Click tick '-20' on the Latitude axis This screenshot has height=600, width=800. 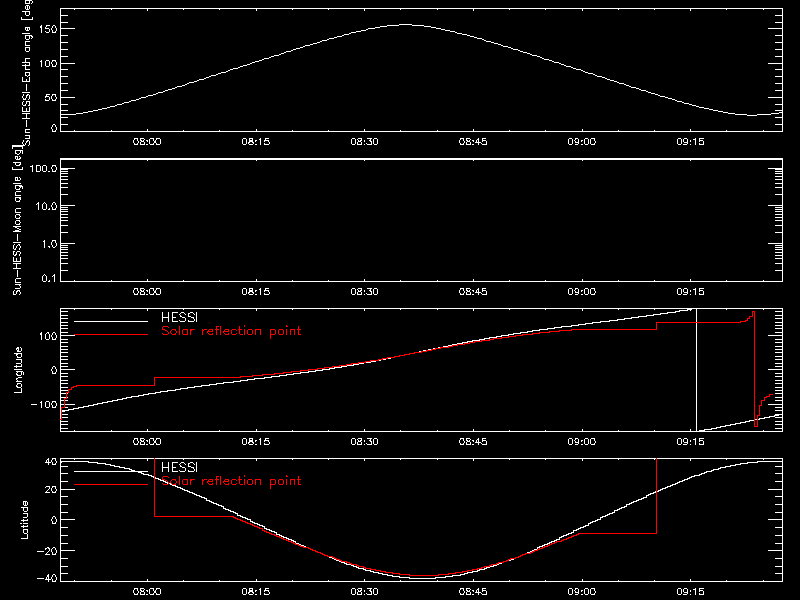coord(47,551)
